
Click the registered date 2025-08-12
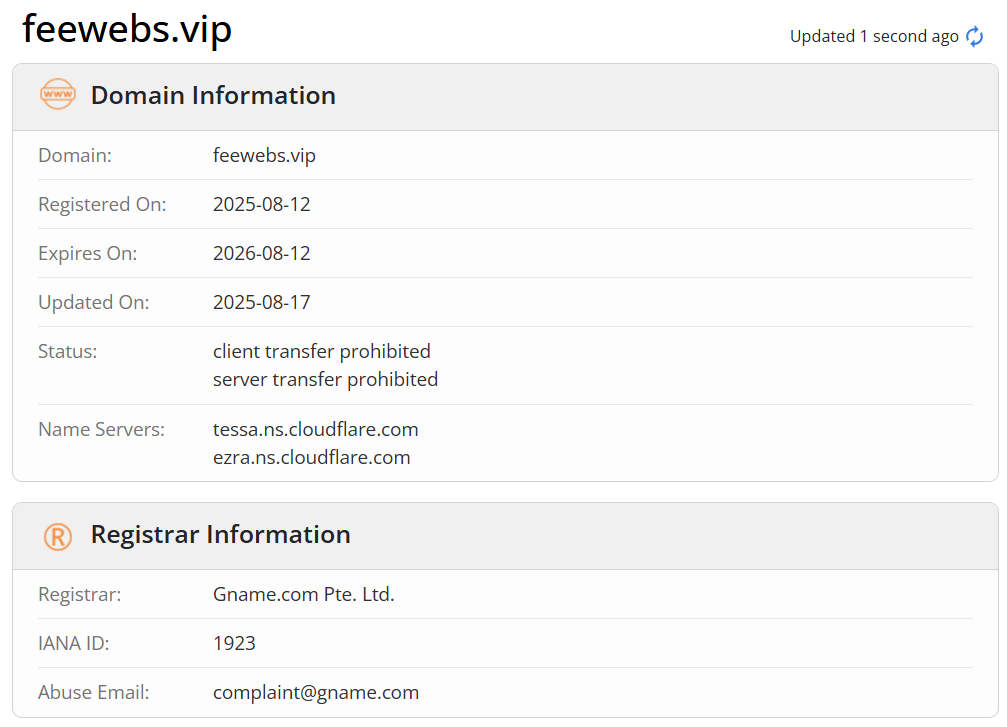point(261,204)
